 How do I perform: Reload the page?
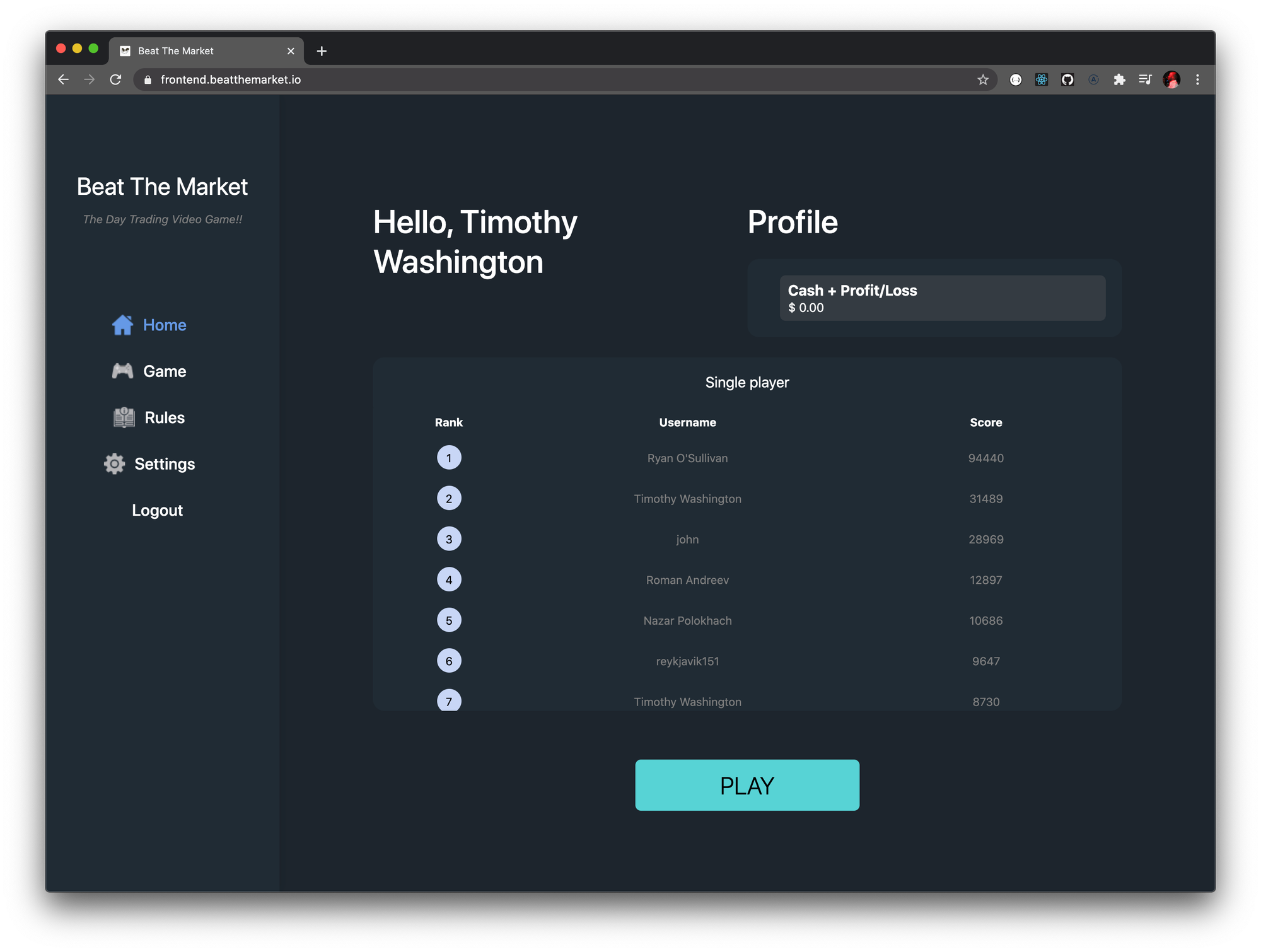[115, 79]
